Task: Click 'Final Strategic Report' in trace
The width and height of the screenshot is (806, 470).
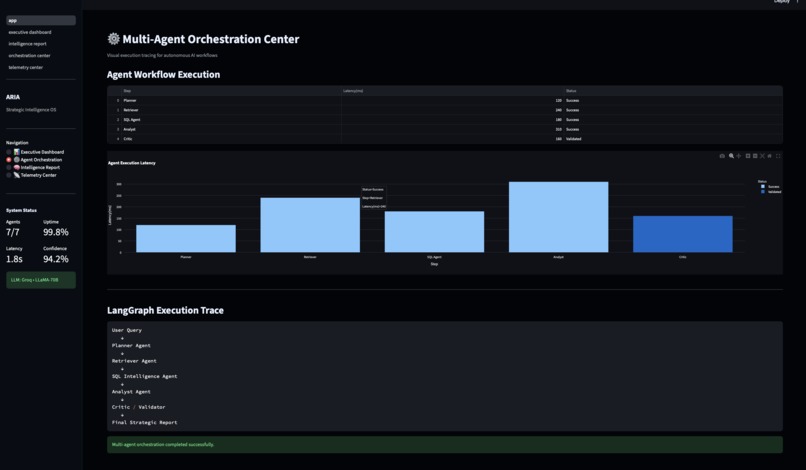Action: tap(144, 422)
